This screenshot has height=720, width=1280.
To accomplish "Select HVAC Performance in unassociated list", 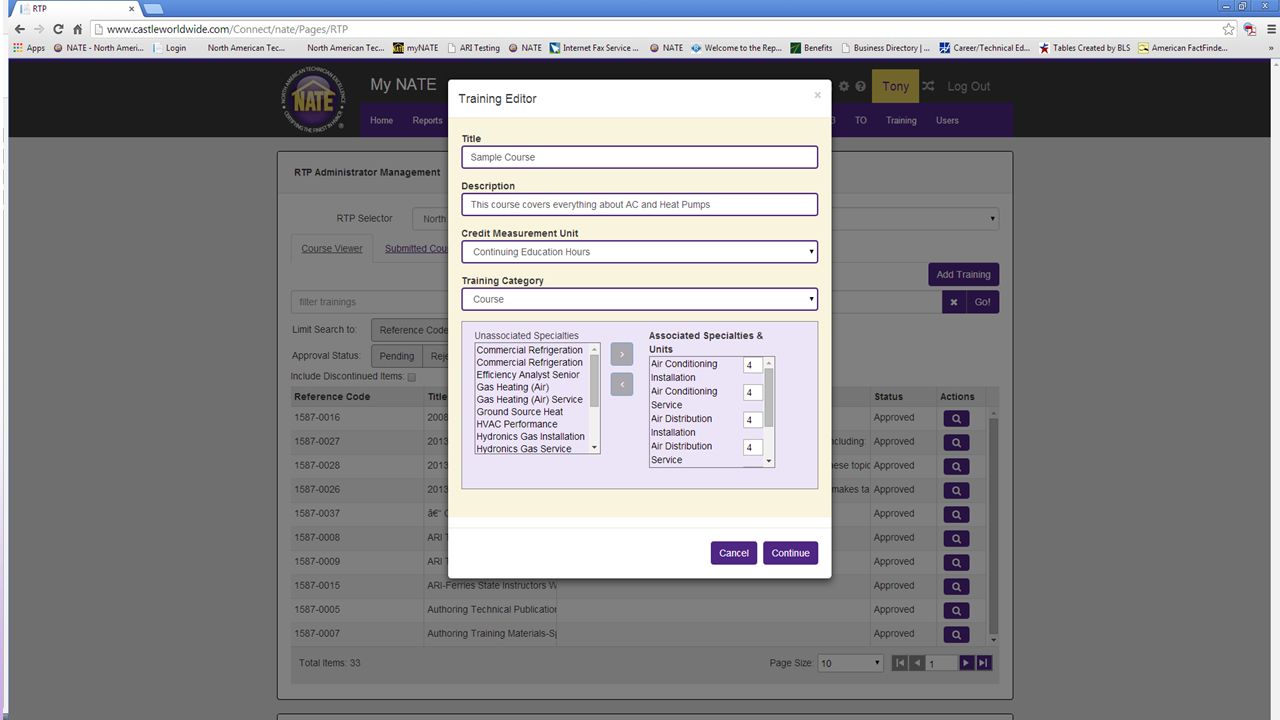I will [517, 424].
